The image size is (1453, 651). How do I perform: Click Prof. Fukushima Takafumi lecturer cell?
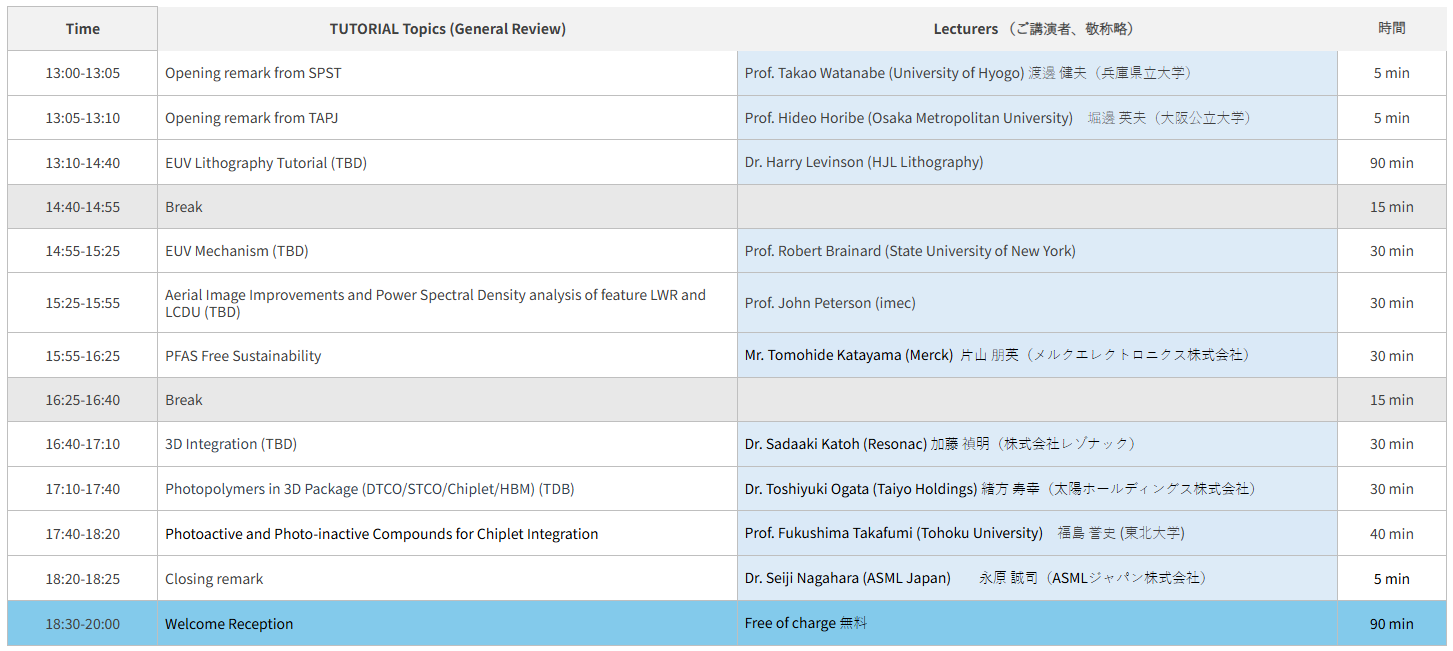coord(964,534)
